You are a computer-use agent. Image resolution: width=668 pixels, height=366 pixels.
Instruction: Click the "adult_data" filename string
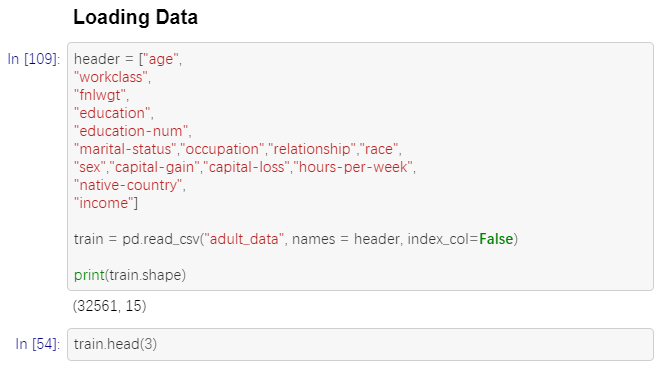pos(244,239)
